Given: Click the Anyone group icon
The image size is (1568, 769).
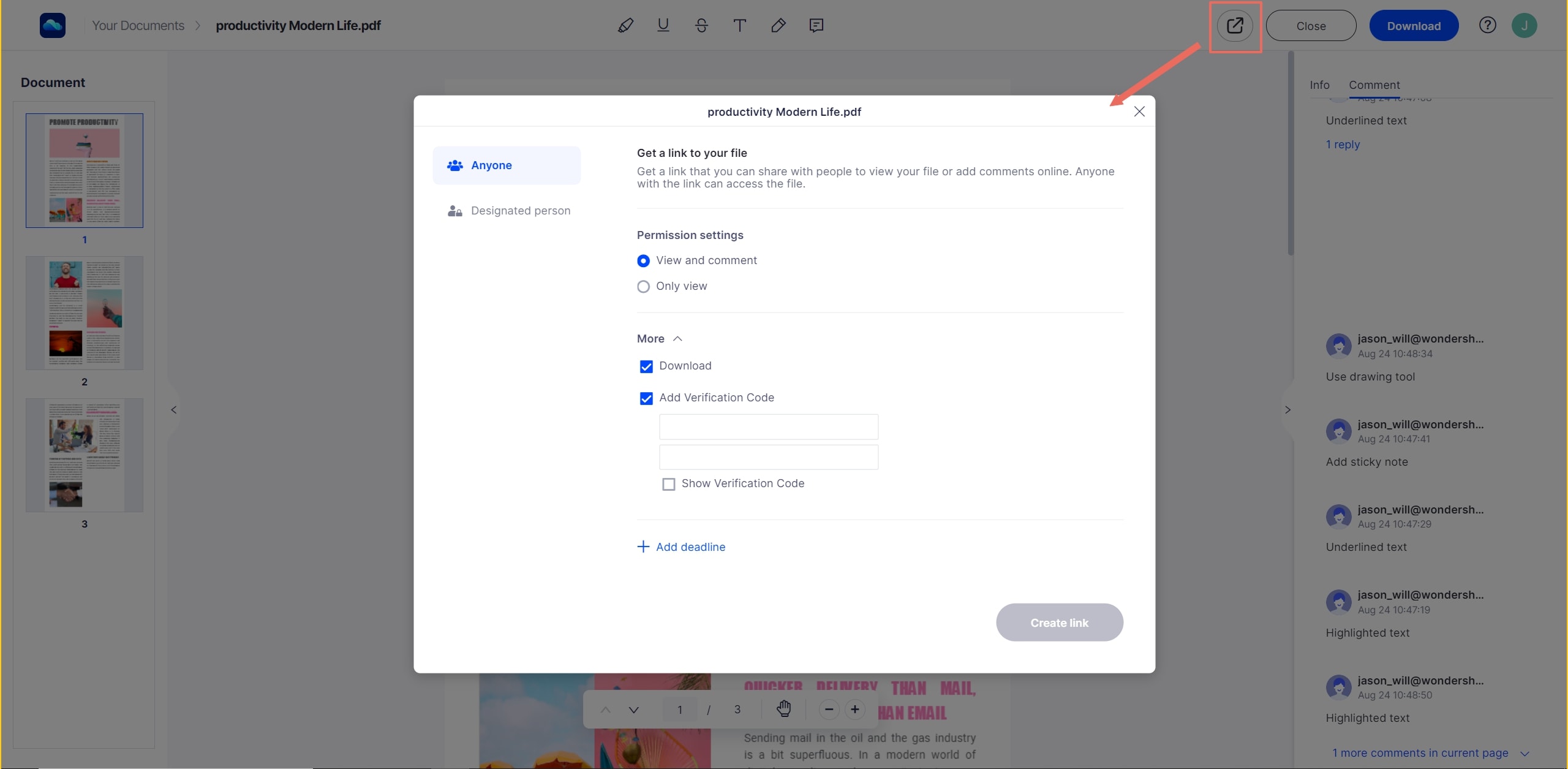Looking at the screenshot, I should [454, 165].
